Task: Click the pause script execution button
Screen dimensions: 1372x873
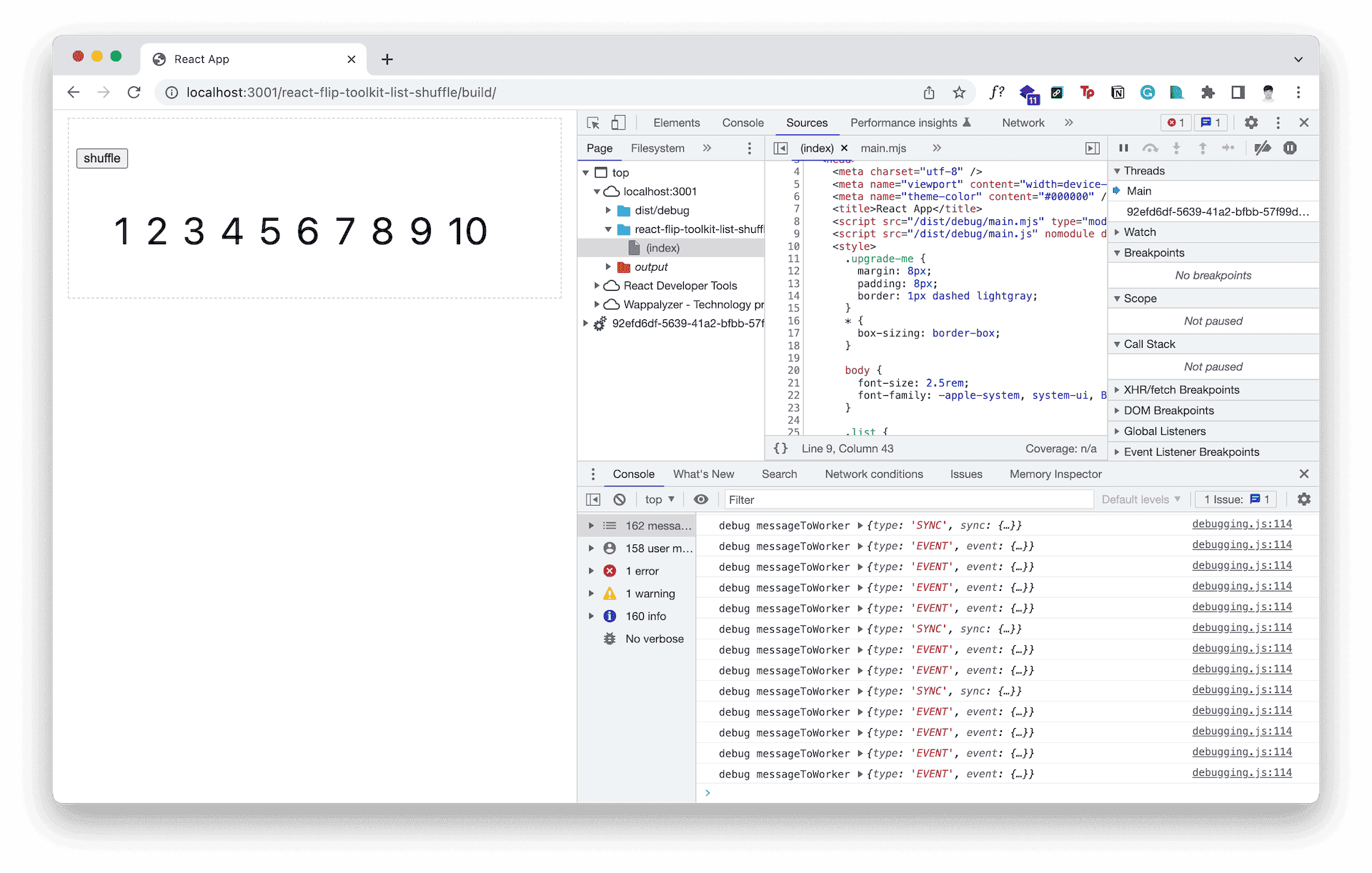Action: (x=1123, y=148)
